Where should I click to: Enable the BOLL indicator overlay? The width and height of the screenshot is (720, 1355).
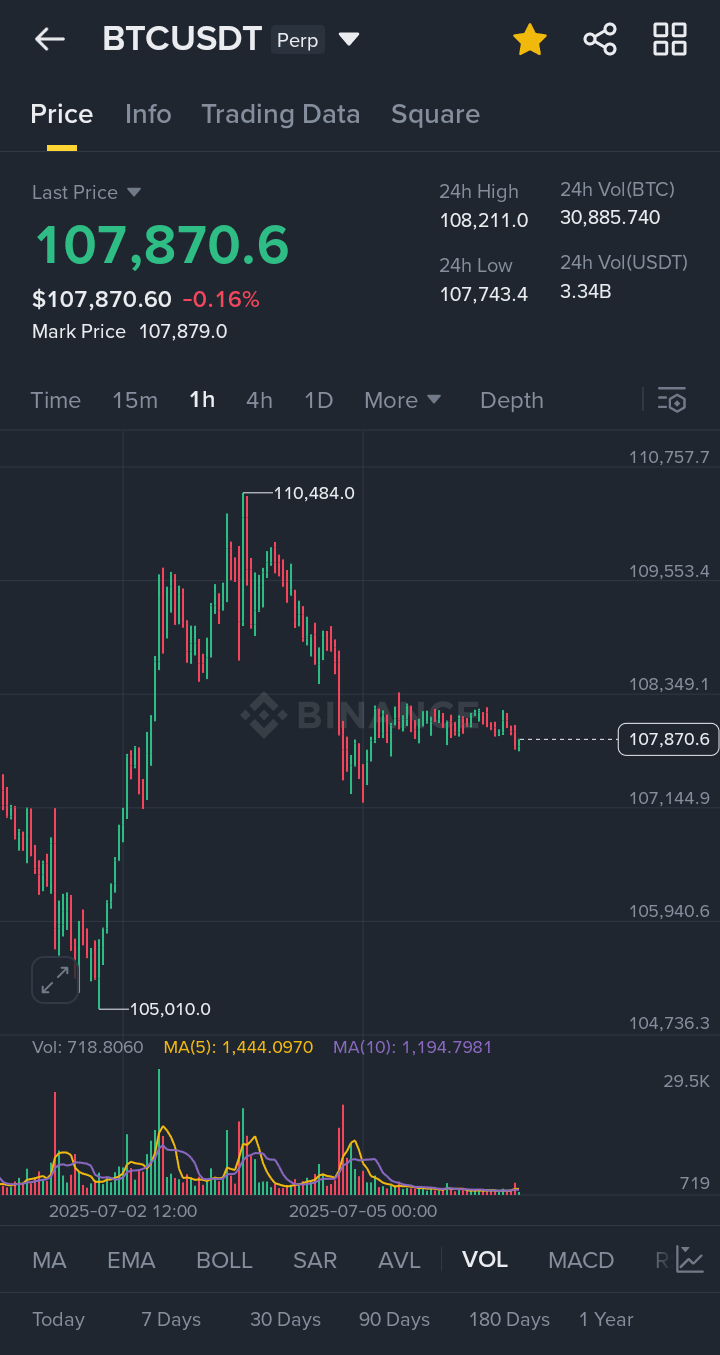pyautogui.click(x=224, y=1260)
